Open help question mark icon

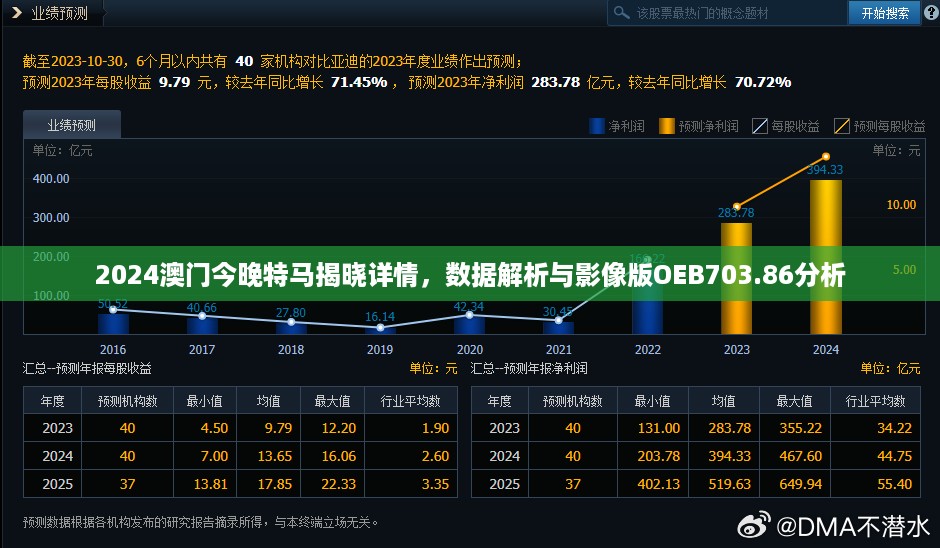[x=931, y=13]
